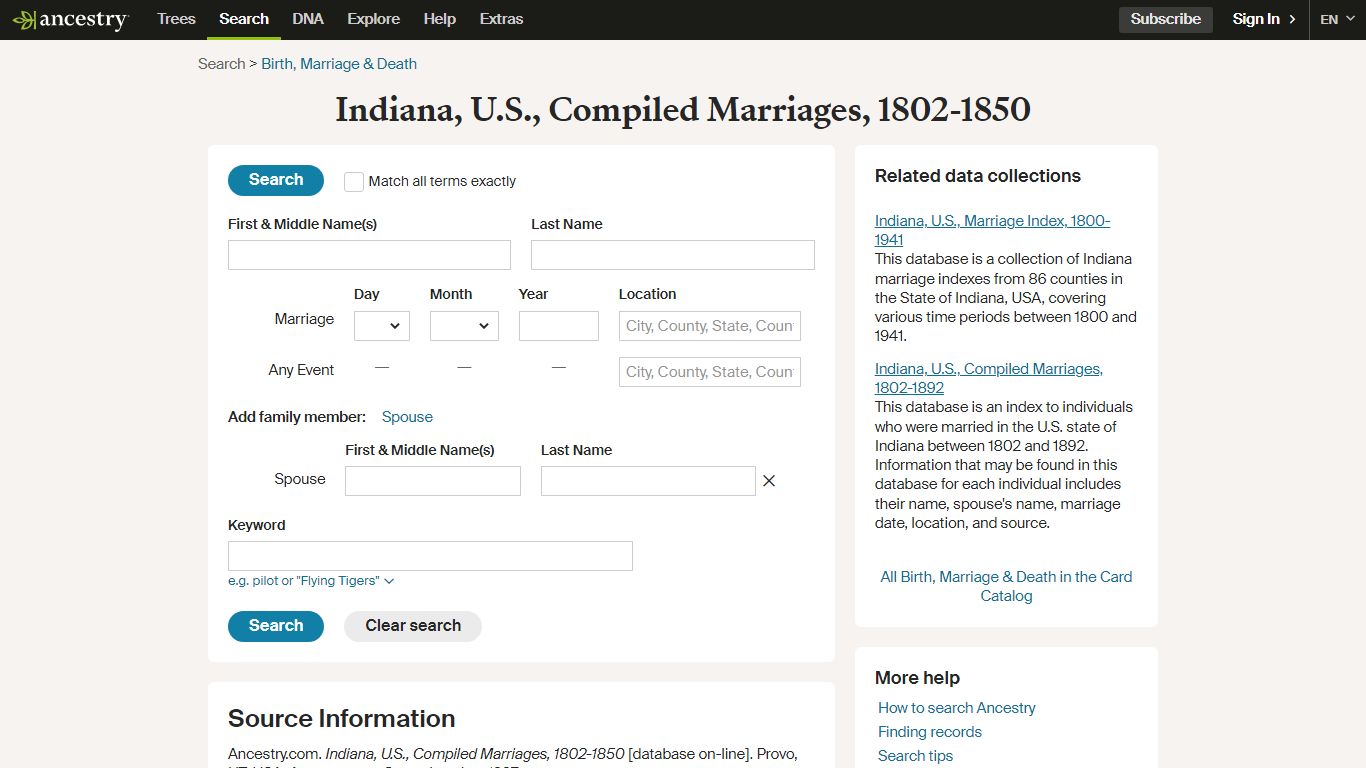Open the Marriage Month dropdown

(464, 326)
